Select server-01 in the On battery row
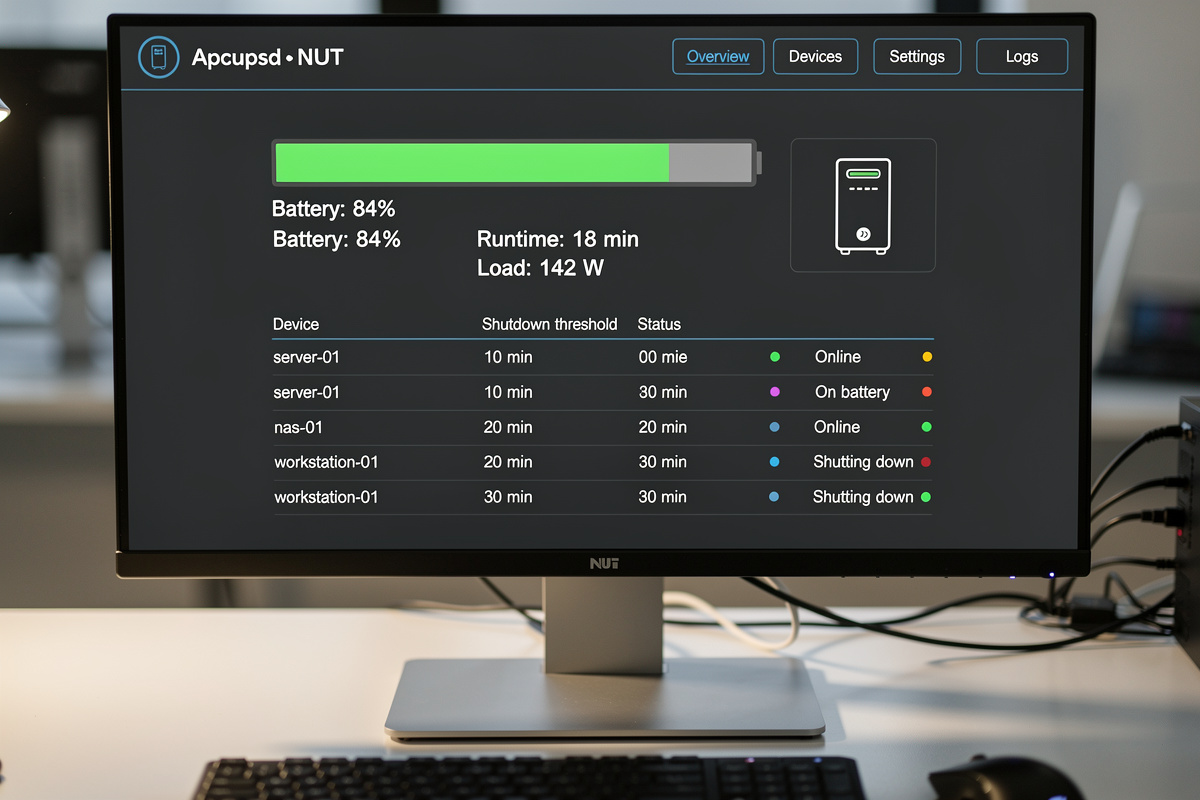 tap(307, 392)
